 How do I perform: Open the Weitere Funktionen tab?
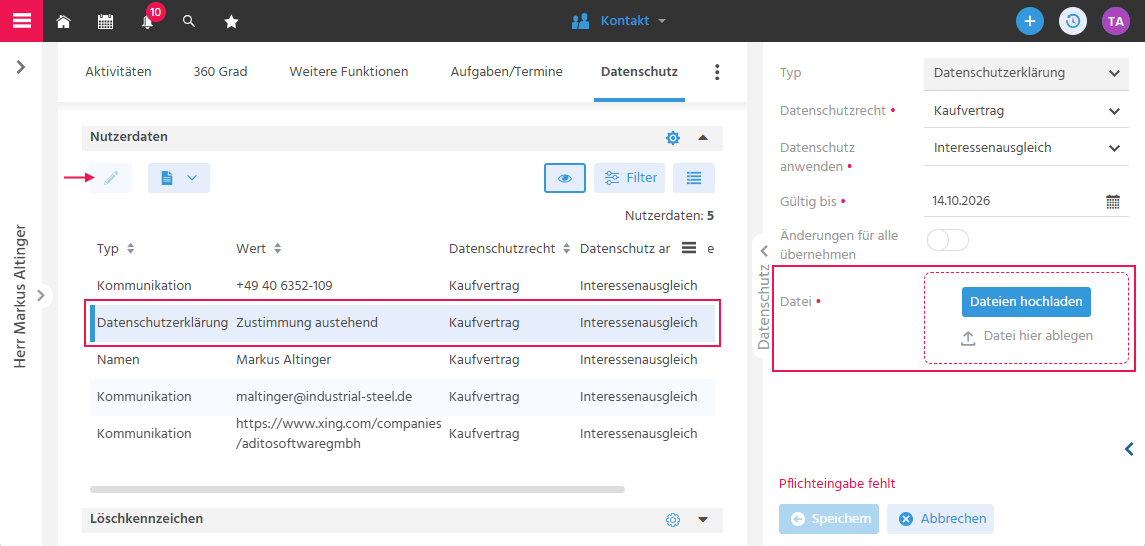coord(348,72)
